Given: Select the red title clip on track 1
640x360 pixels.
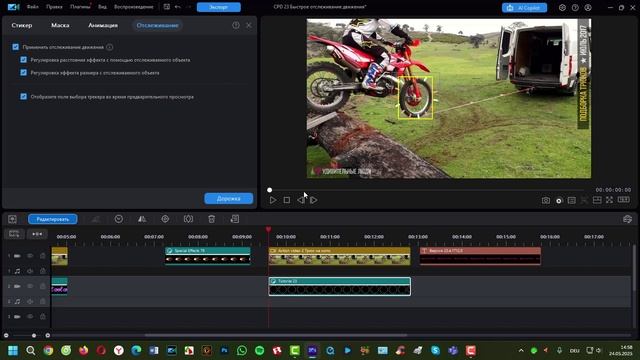Looking at the screenshot, I should pyautogui.click(x=480, y=256).
